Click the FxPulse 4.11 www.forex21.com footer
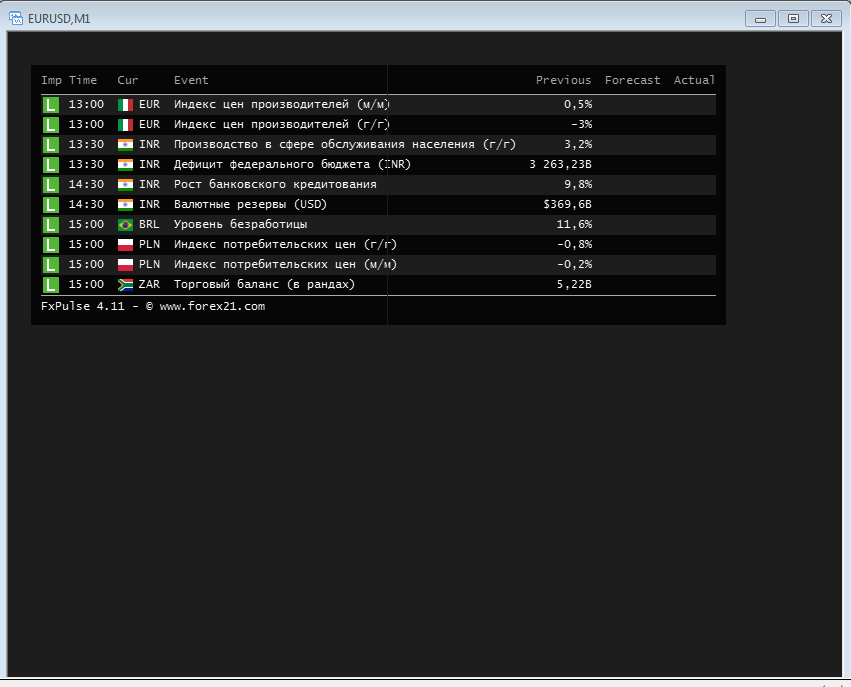The height and width of the screenshot is (687, 851). pyautogui.click(x=153, y=306)
